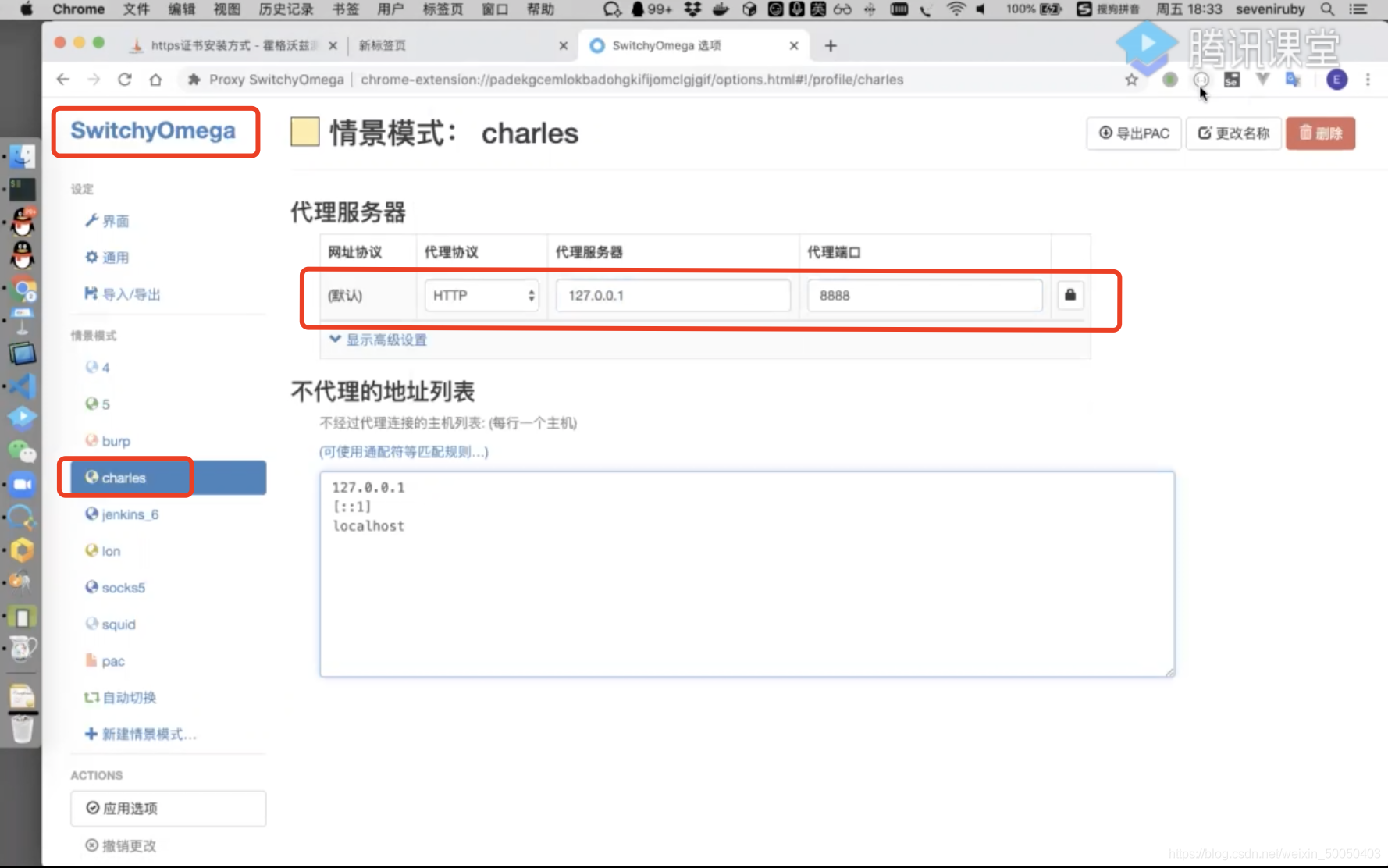
Task: Open Finder from the dock
Action: [22, 157]
